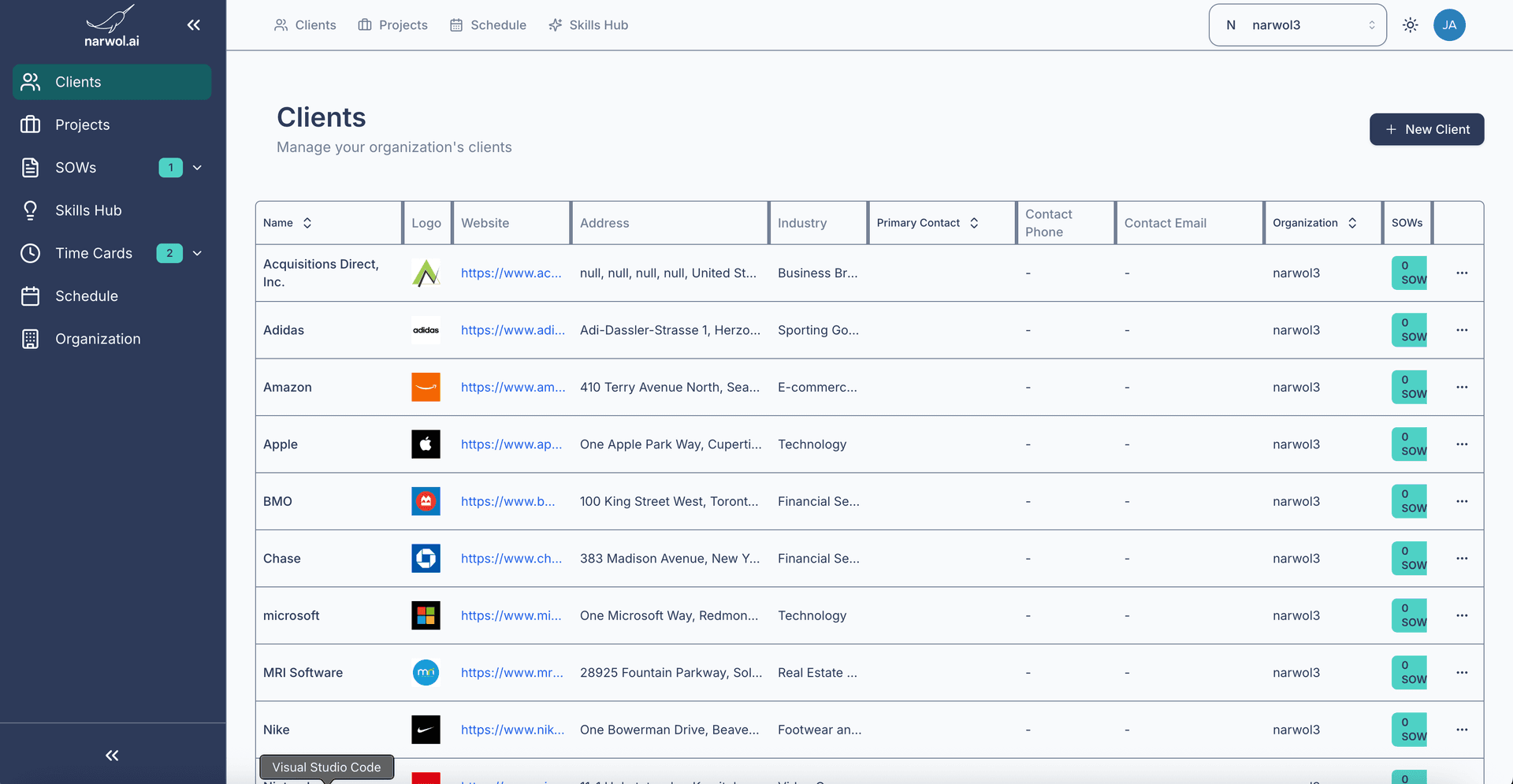Open actions menu for Acquisitions Direct row

coord(1462,273)
